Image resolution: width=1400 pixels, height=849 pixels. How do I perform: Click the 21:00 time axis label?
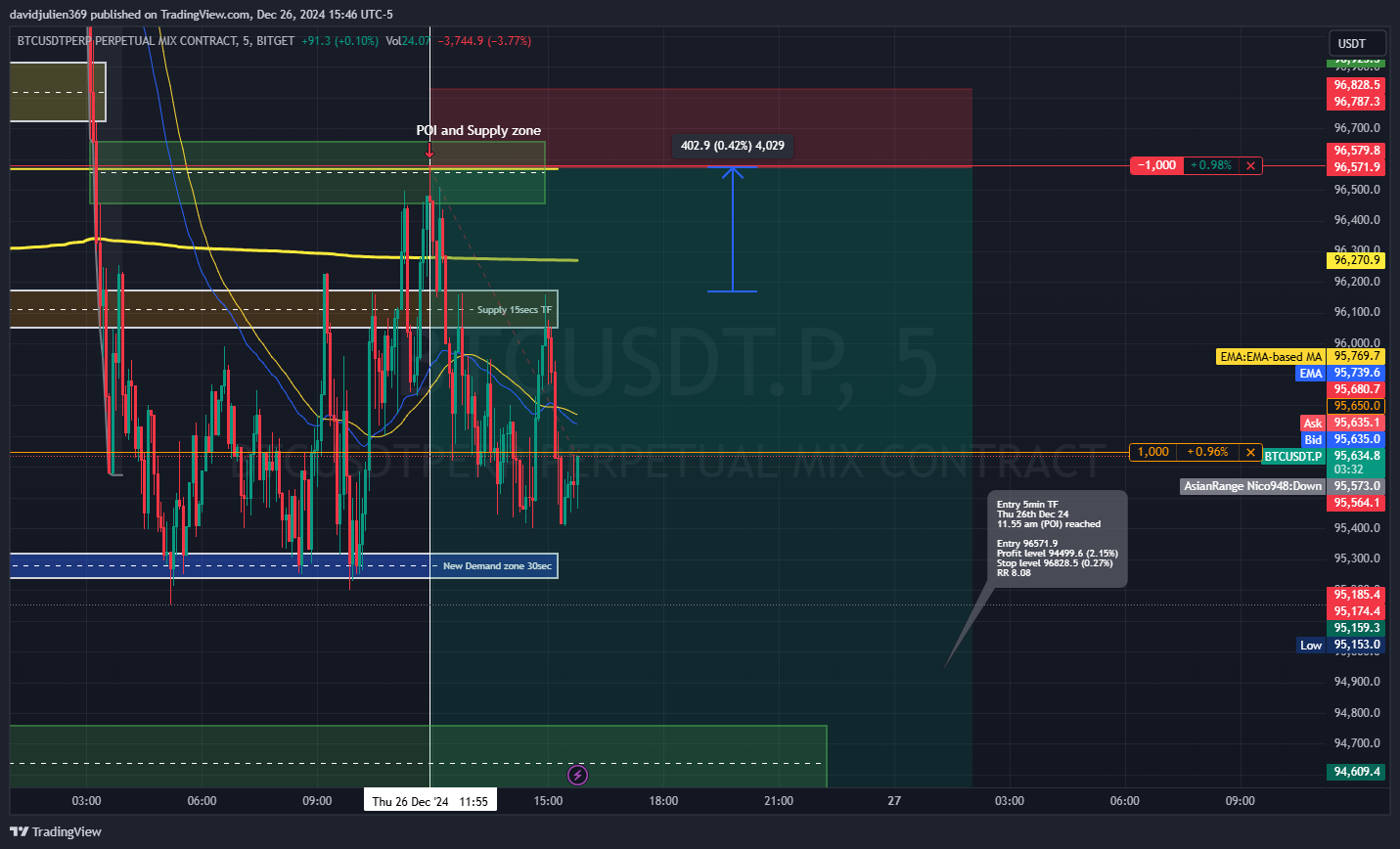click(x=779, y=801)
